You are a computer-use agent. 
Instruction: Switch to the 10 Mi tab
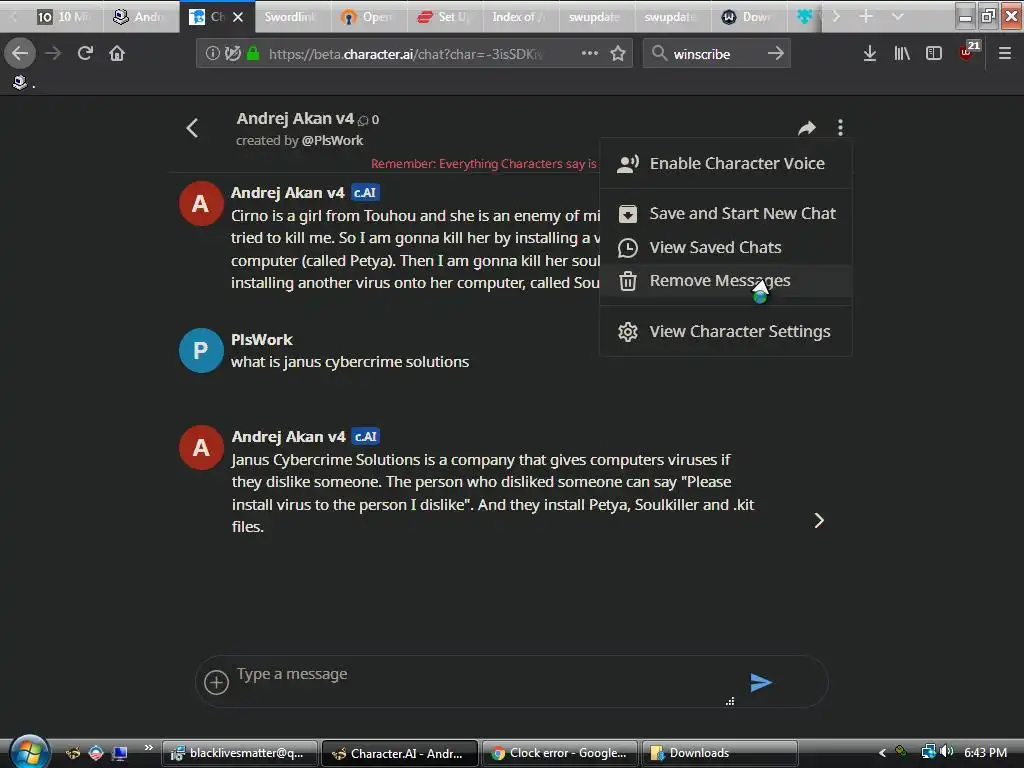click(64, 16)
